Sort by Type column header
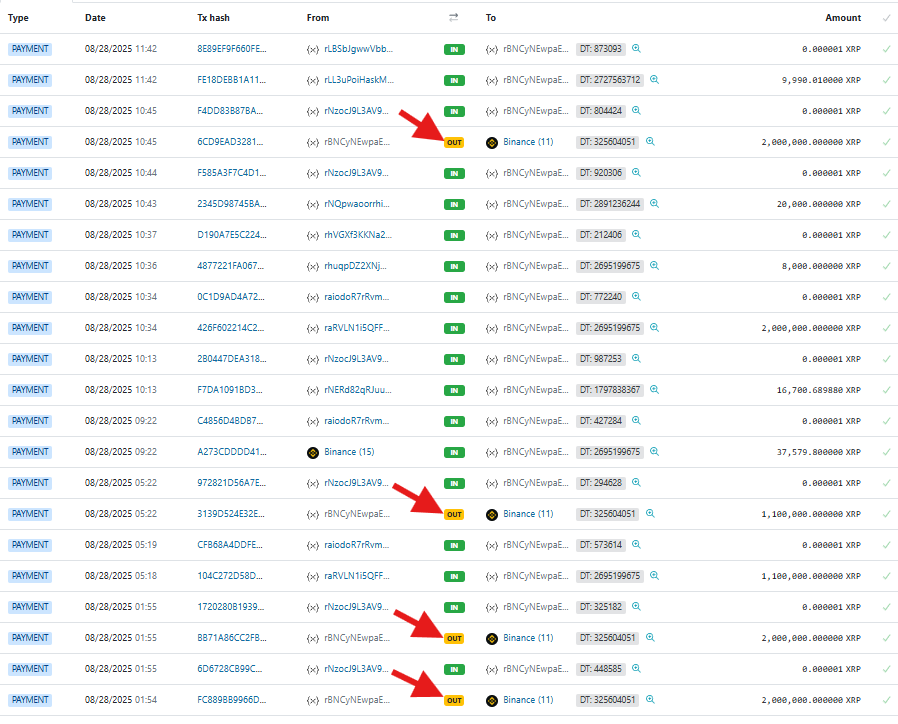 pos(18,18)
